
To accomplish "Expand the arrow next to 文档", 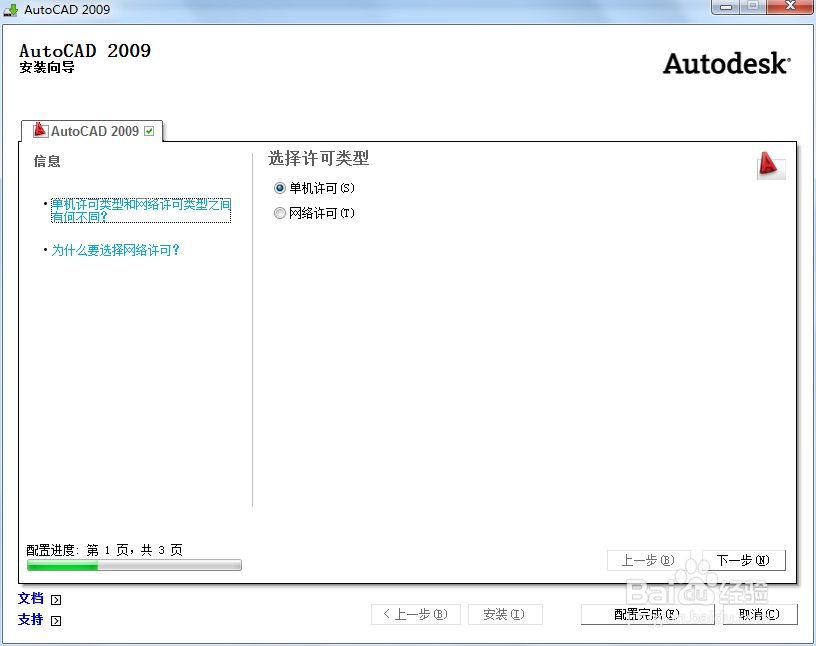I will [56, 600].
